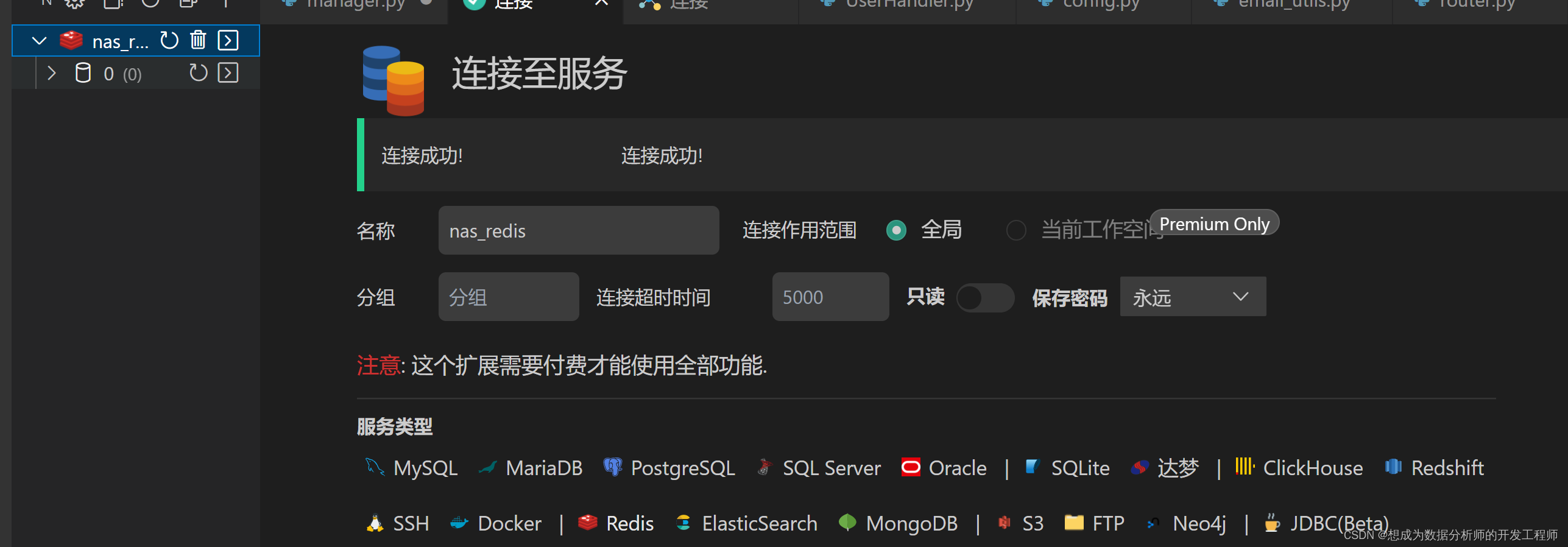The image size is (1568, 547).
Task: Toggle the 只读 read-only switch
Action: (x=985, y=297)
